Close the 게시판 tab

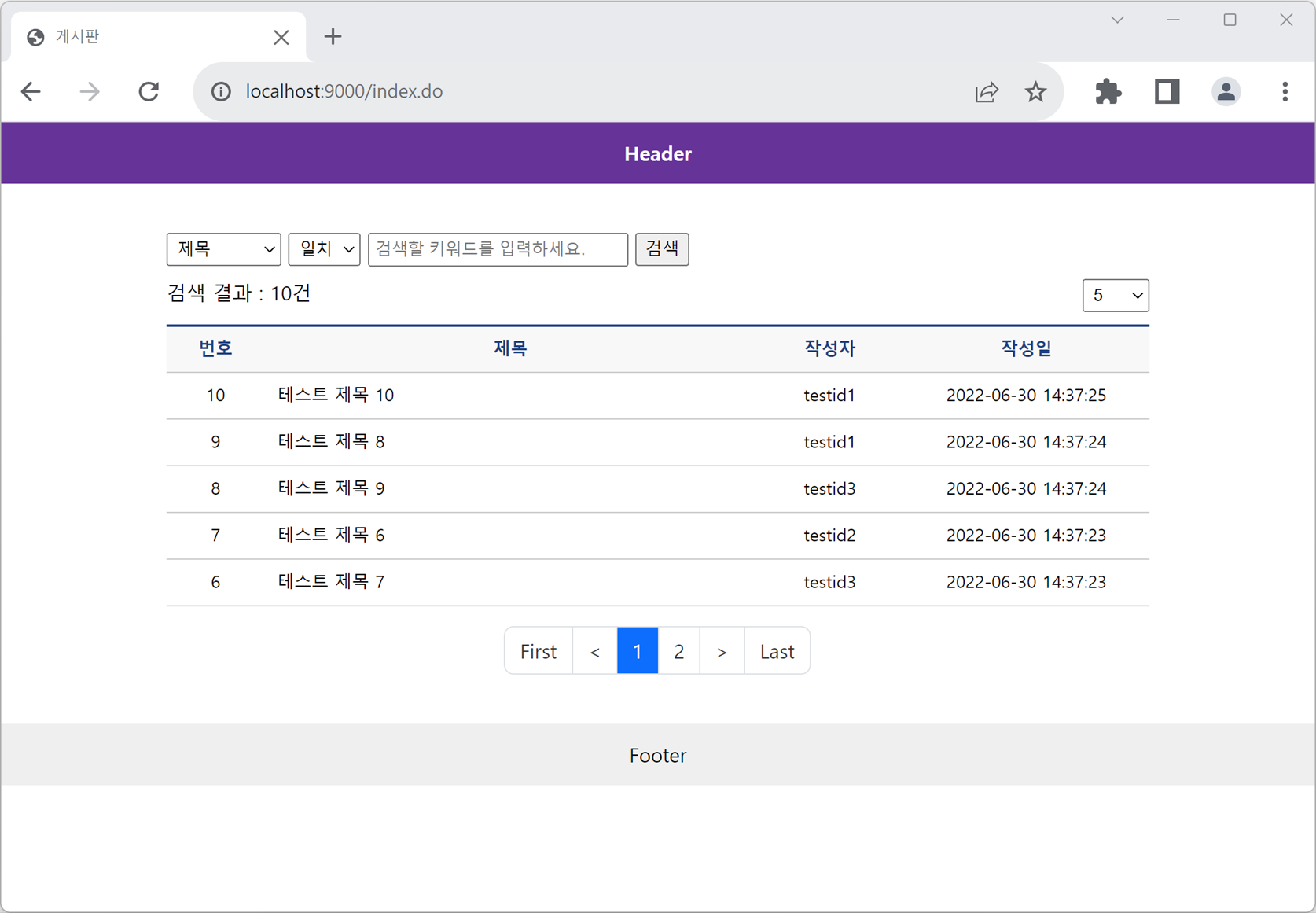click(x=281, y=37)
